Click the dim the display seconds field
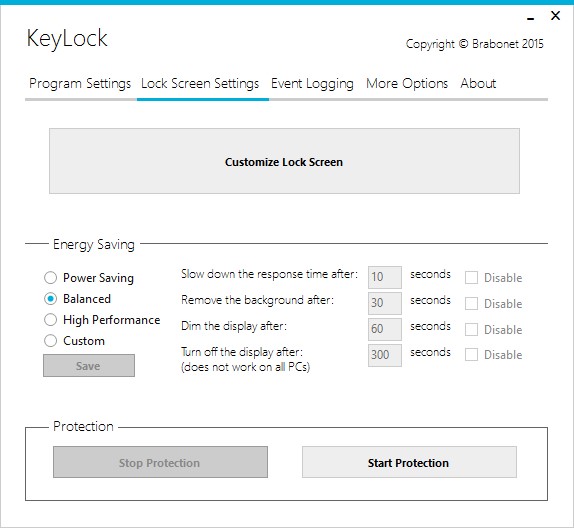The height and width of the screenshot is (528, 574). [385, 329]
